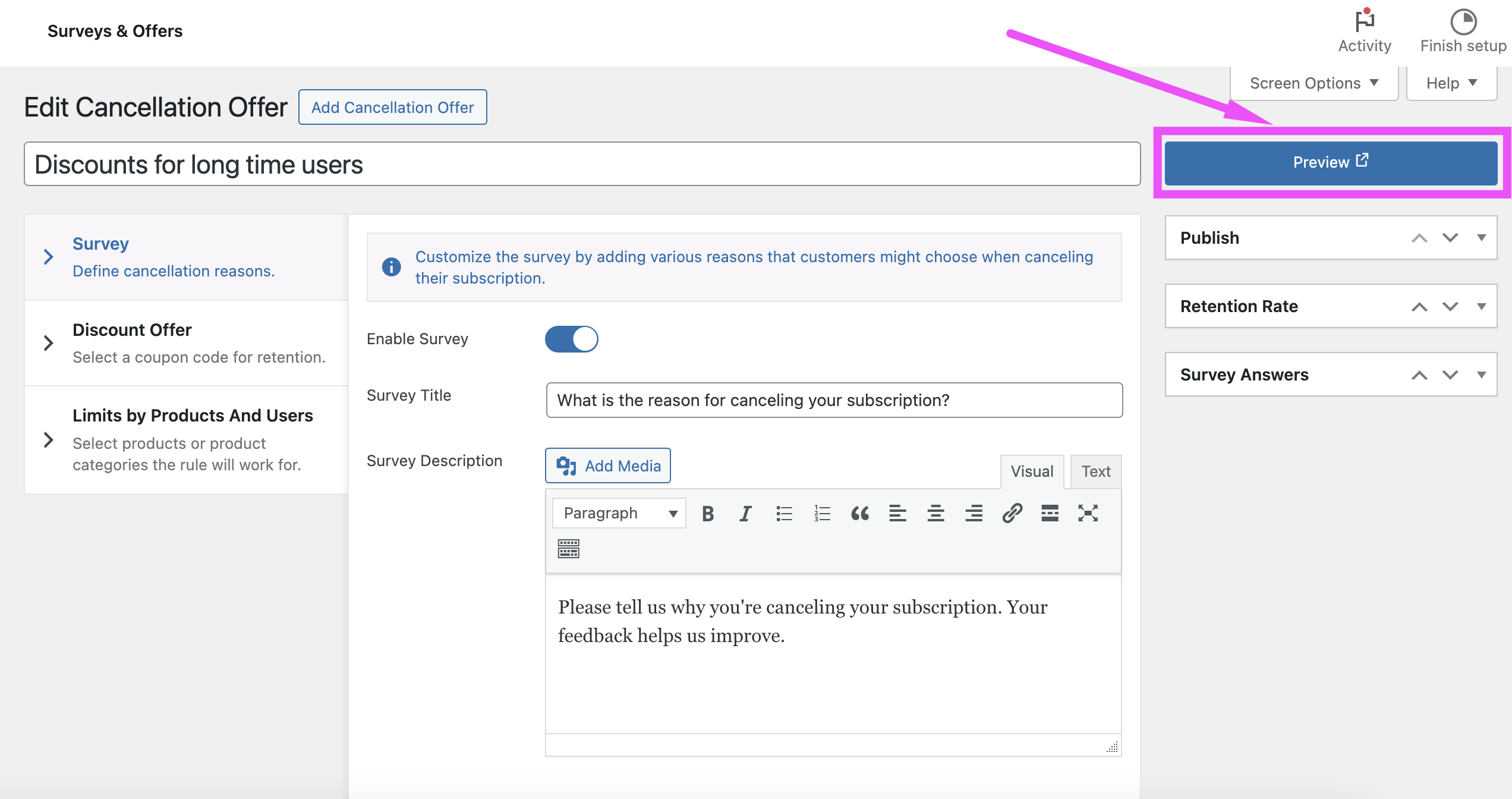
Task: Click the Publish panel heading
Action: point(1209,238)
